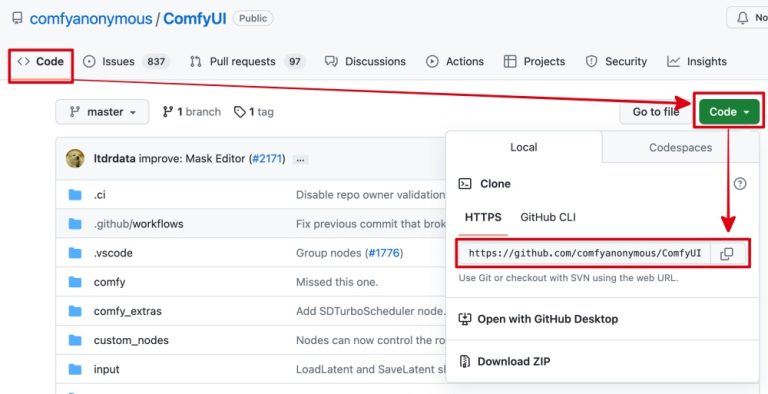Open the Pull requests tab
768x394 pixels.
coord(247,62)
